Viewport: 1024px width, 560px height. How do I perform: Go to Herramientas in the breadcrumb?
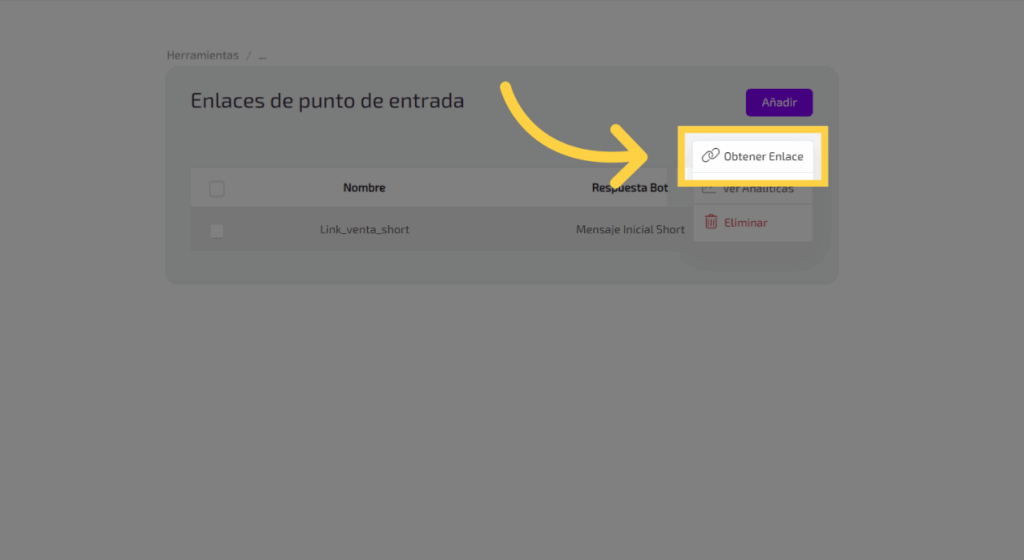coord(203,55)
